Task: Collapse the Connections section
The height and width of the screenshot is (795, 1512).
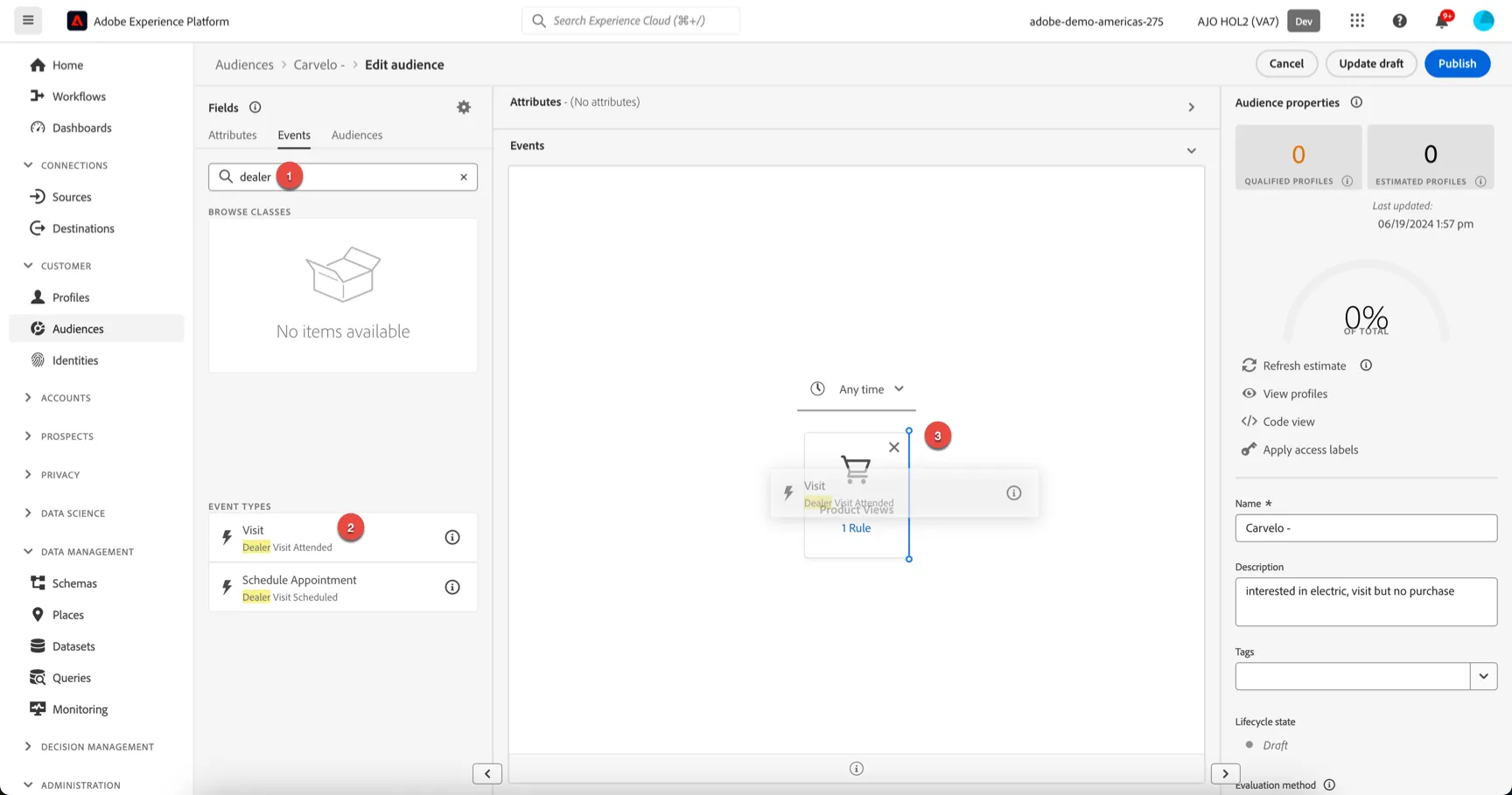Action: 28,164
